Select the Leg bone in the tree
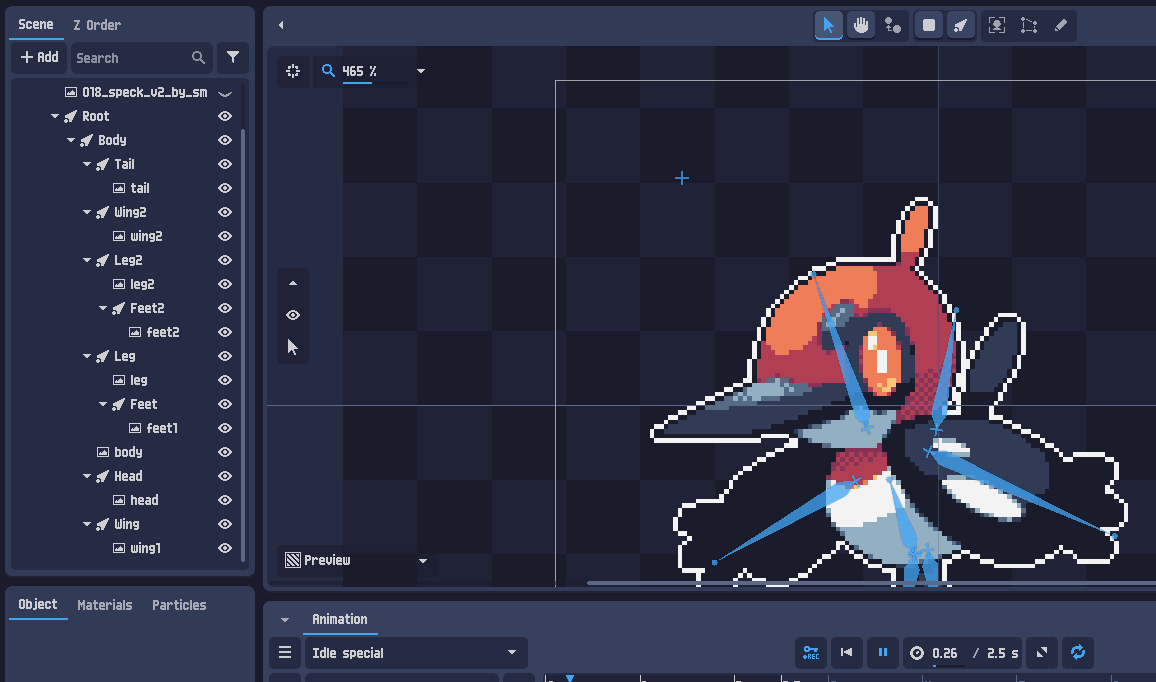The image size is (1156, 682). pyautogui.click(x=125, y=356)
